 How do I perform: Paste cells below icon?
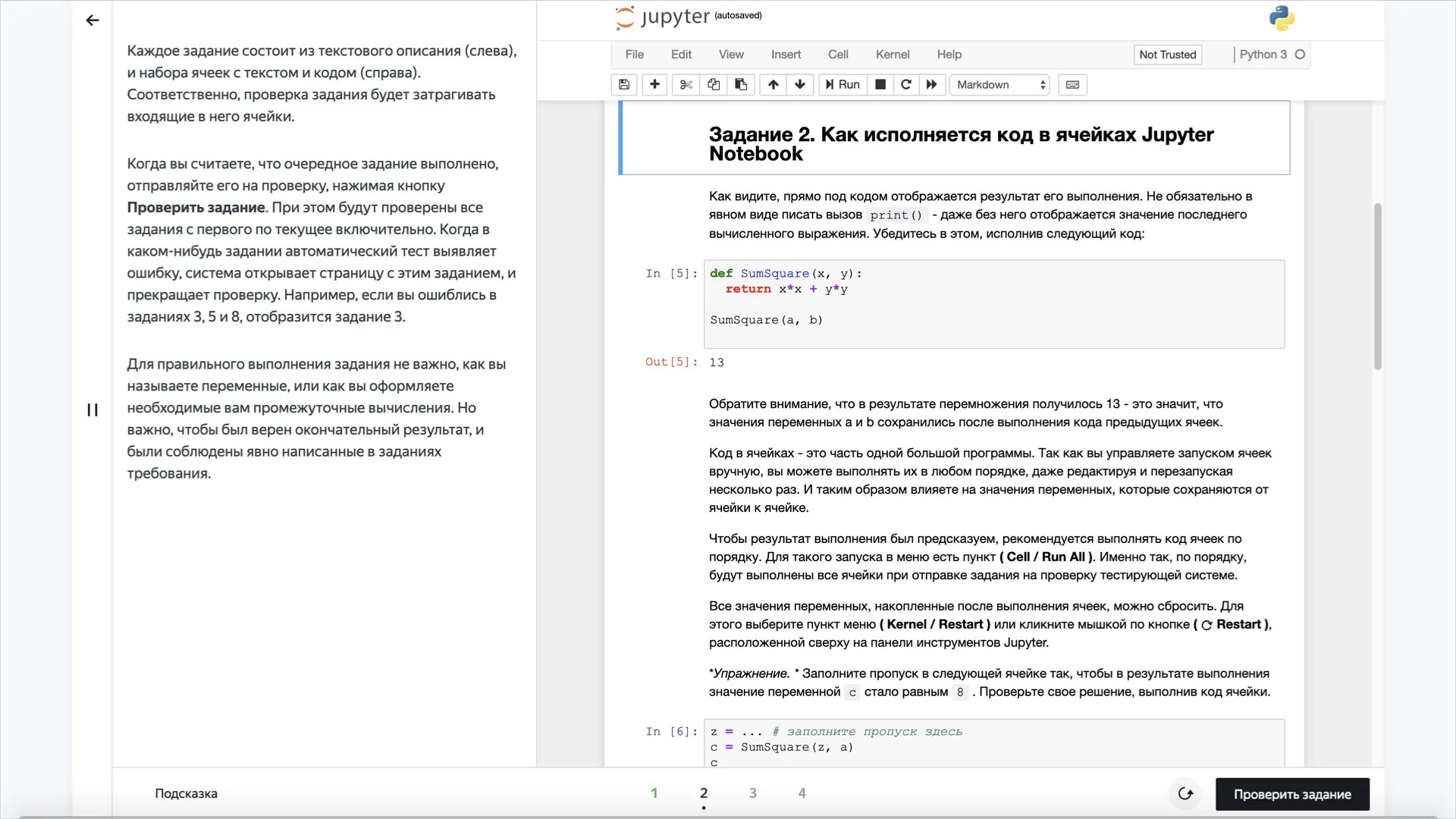(x=741, y=85)
